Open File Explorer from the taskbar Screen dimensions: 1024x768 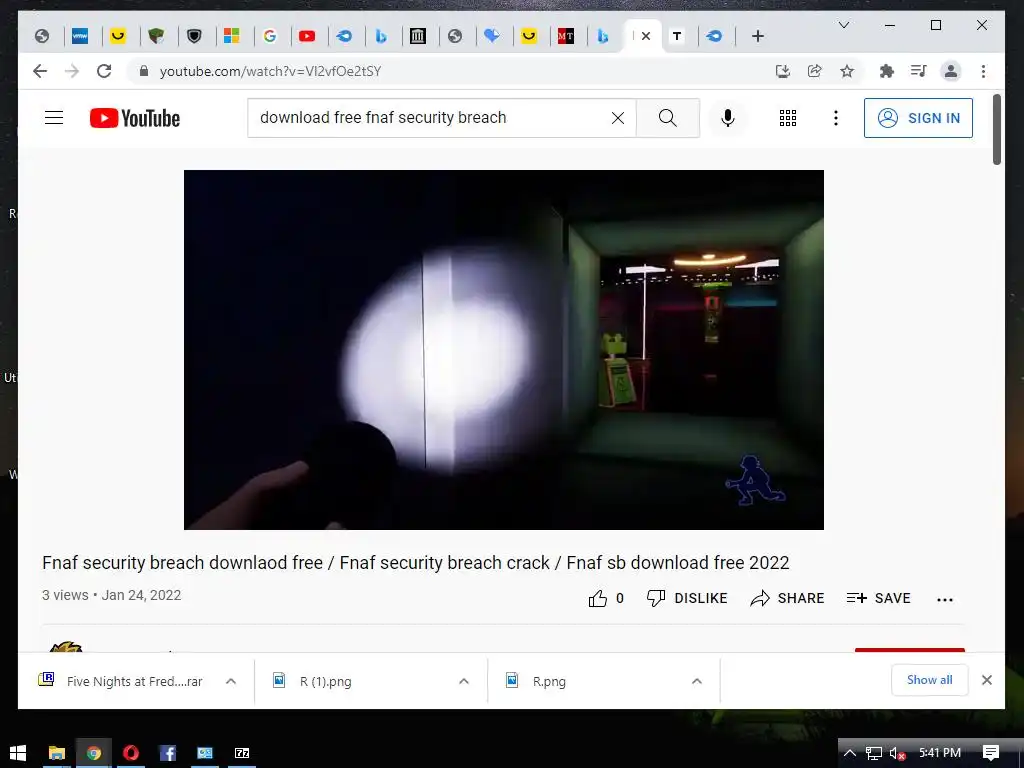(x=57, y=753)
